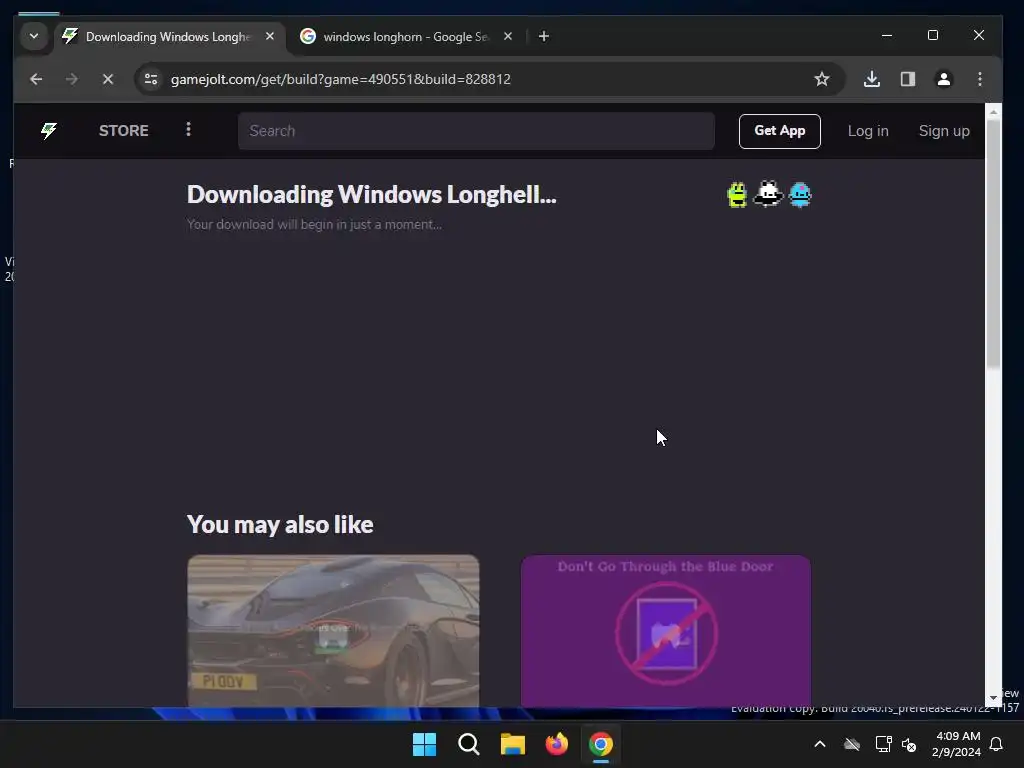Click the OneDrive cloud tray icon
This screenshot has width=1024, height=768.
(852, 744)
